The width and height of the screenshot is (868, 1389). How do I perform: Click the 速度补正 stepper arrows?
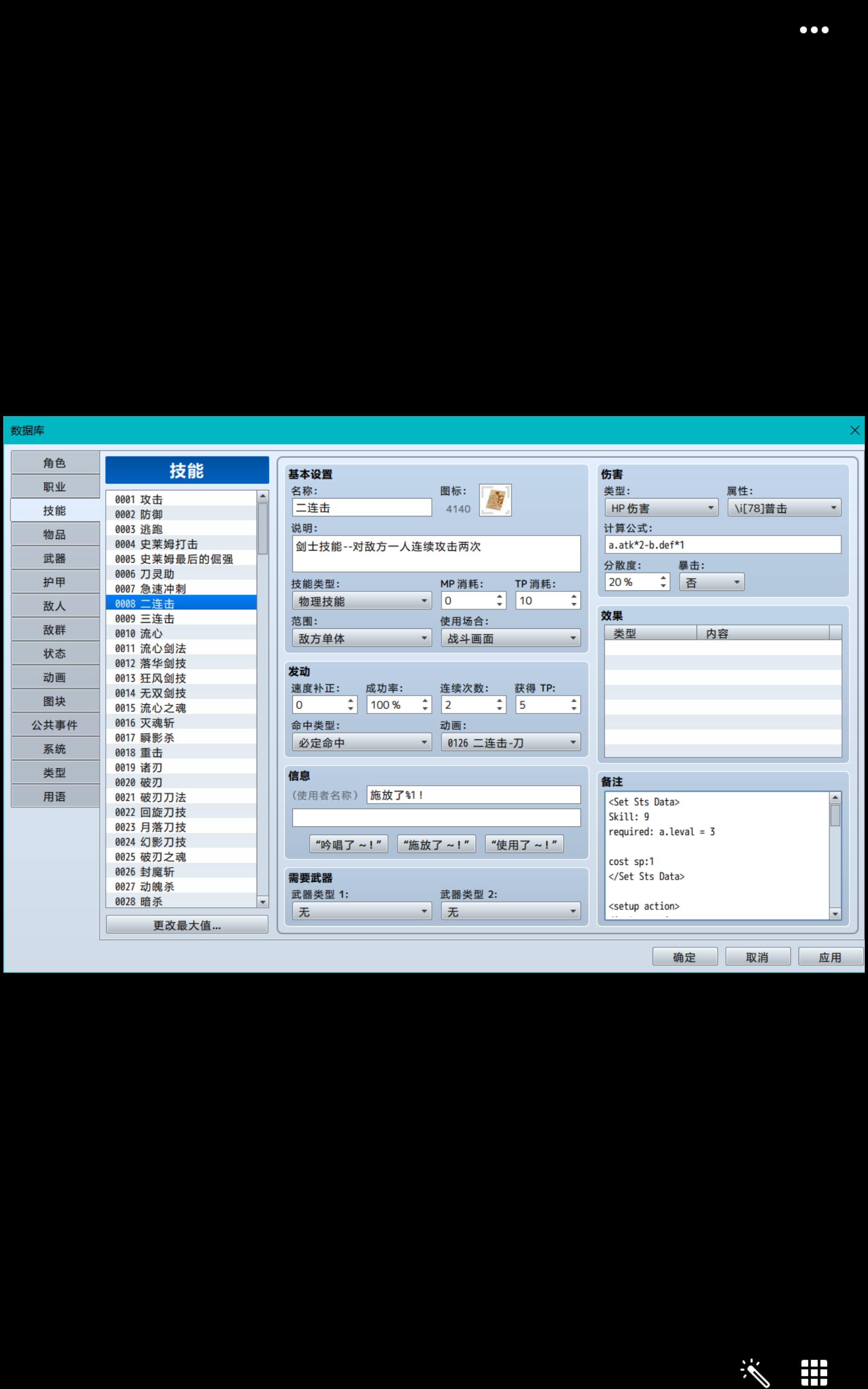pyautogui.click(x=351, y=704)
